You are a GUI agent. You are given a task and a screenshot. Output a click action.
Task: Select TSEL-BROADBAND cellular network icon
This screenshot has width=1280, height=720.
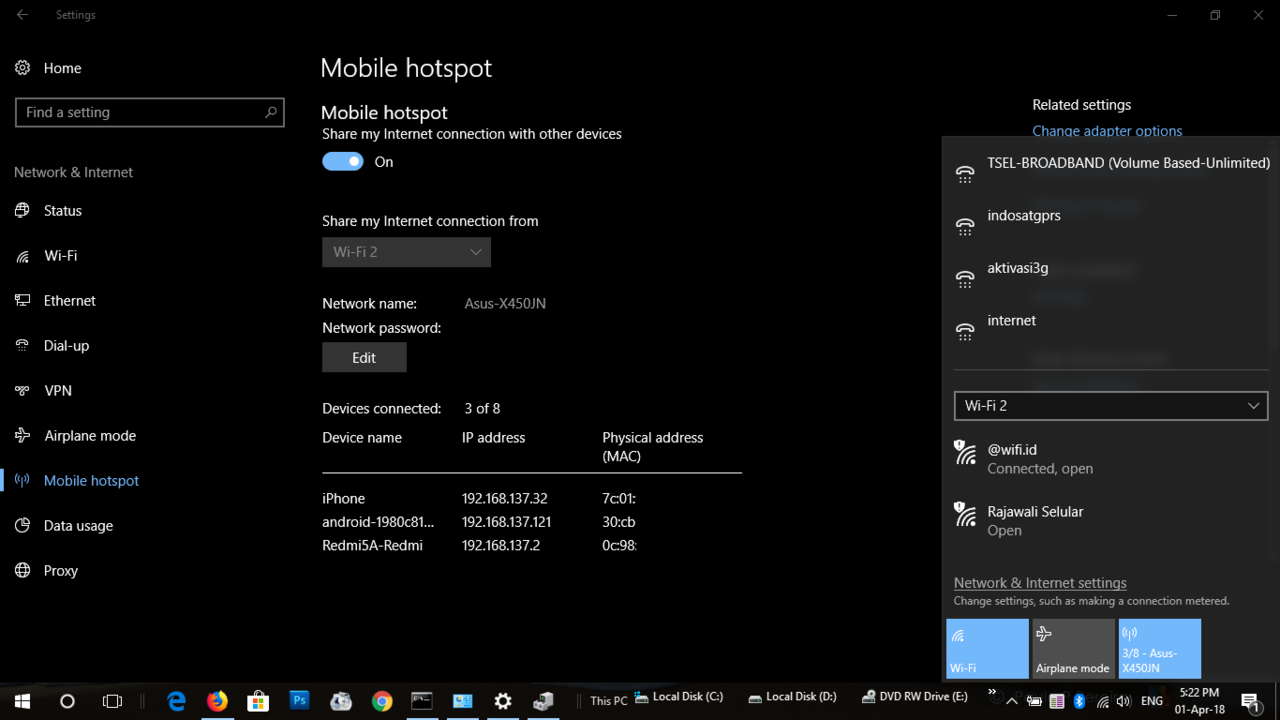coord(965,174)
